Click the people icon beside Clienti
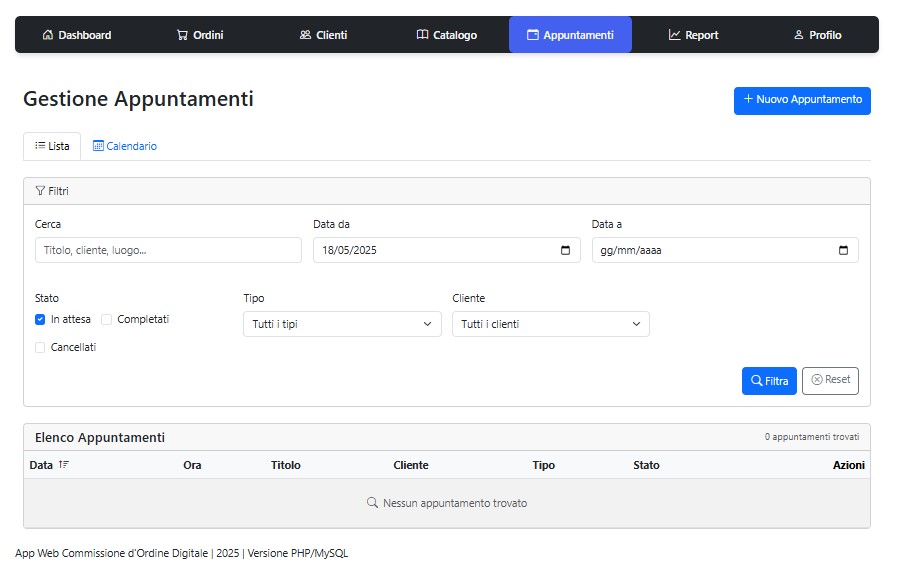 click(305, 35)
